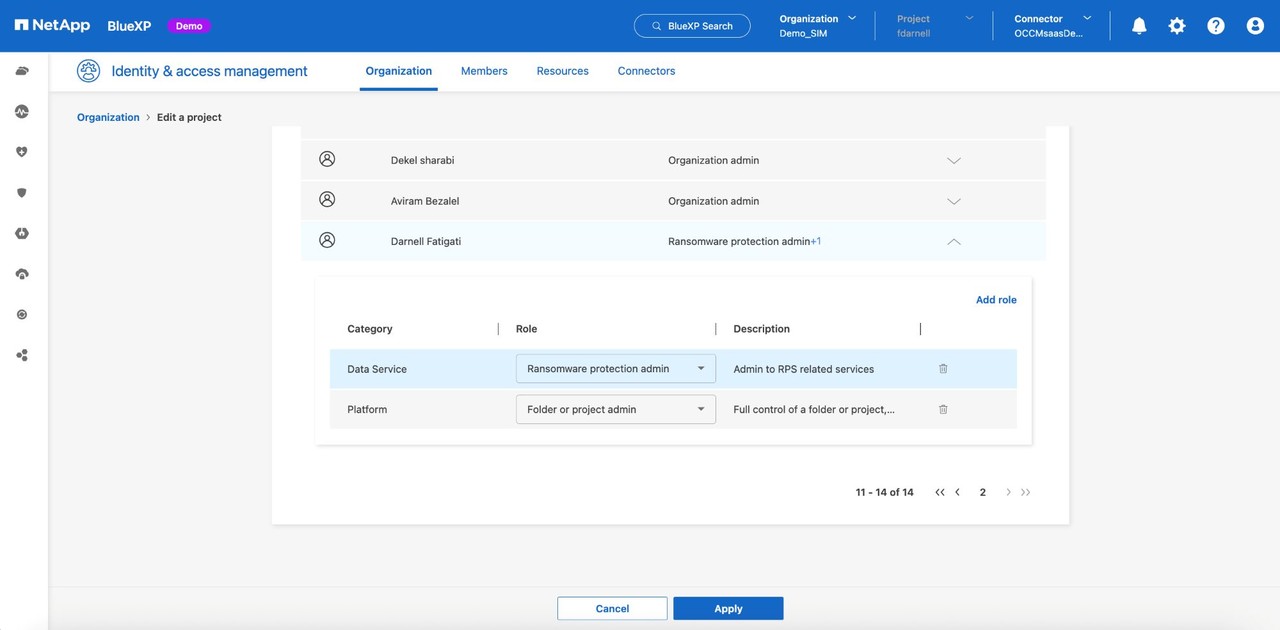Open the Ransomware protection admin role dropdown
Image resolution: width=1280 pixels, height=630 pixels.
tap(615, 369)
